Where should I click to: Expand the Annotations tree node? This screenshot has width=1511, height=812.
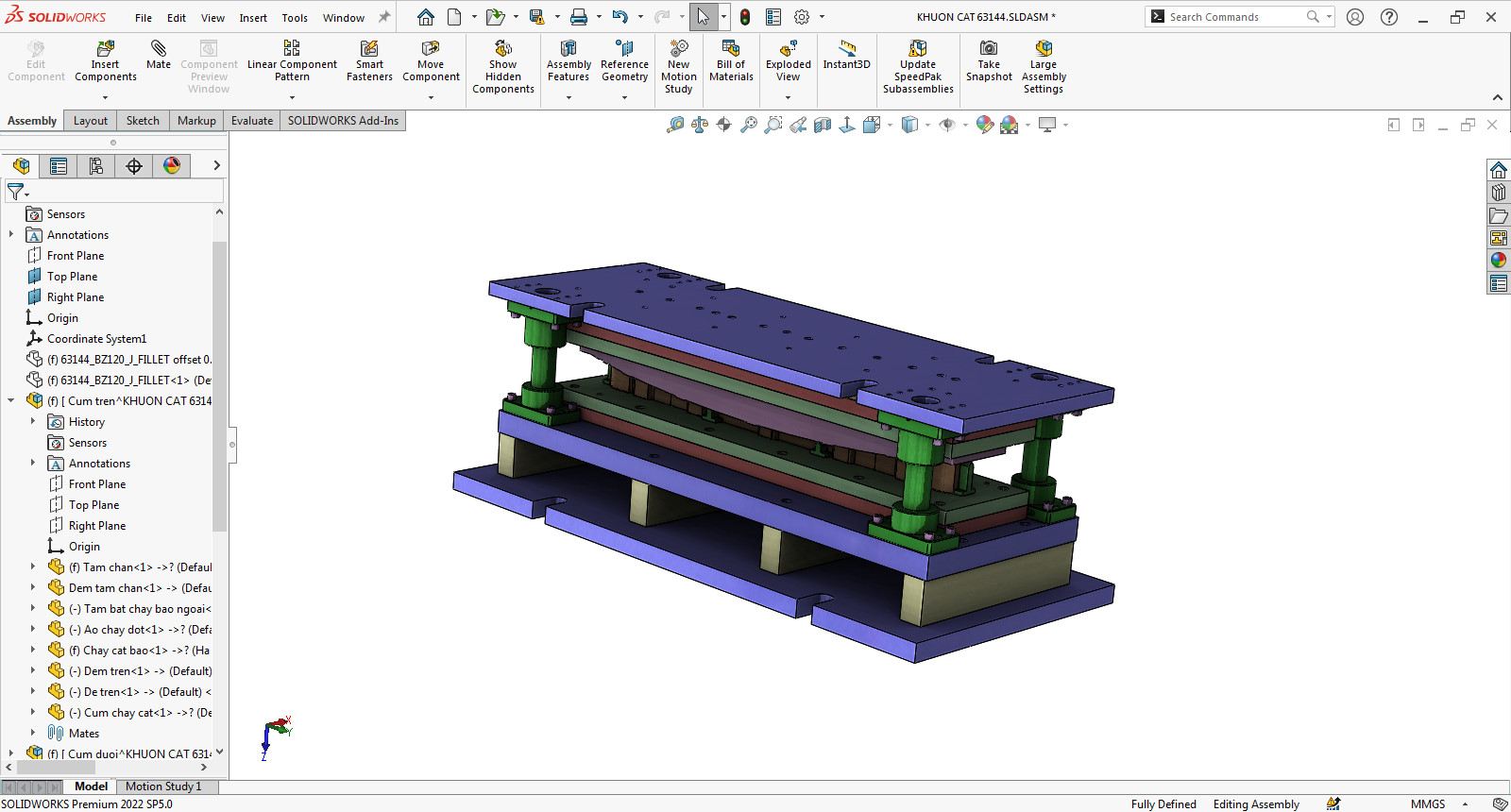click(x=11, y=235)
